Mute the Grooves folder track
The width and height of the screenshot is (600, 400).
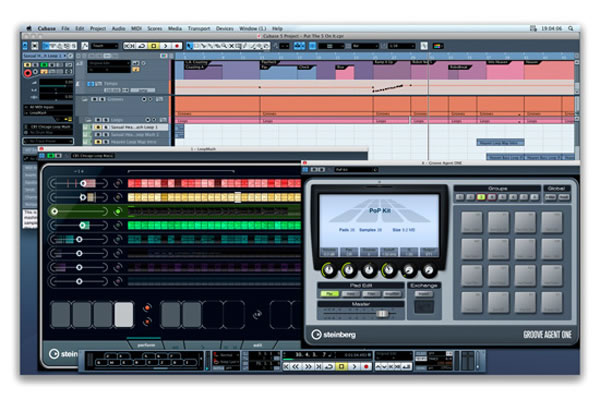point(95,100)
